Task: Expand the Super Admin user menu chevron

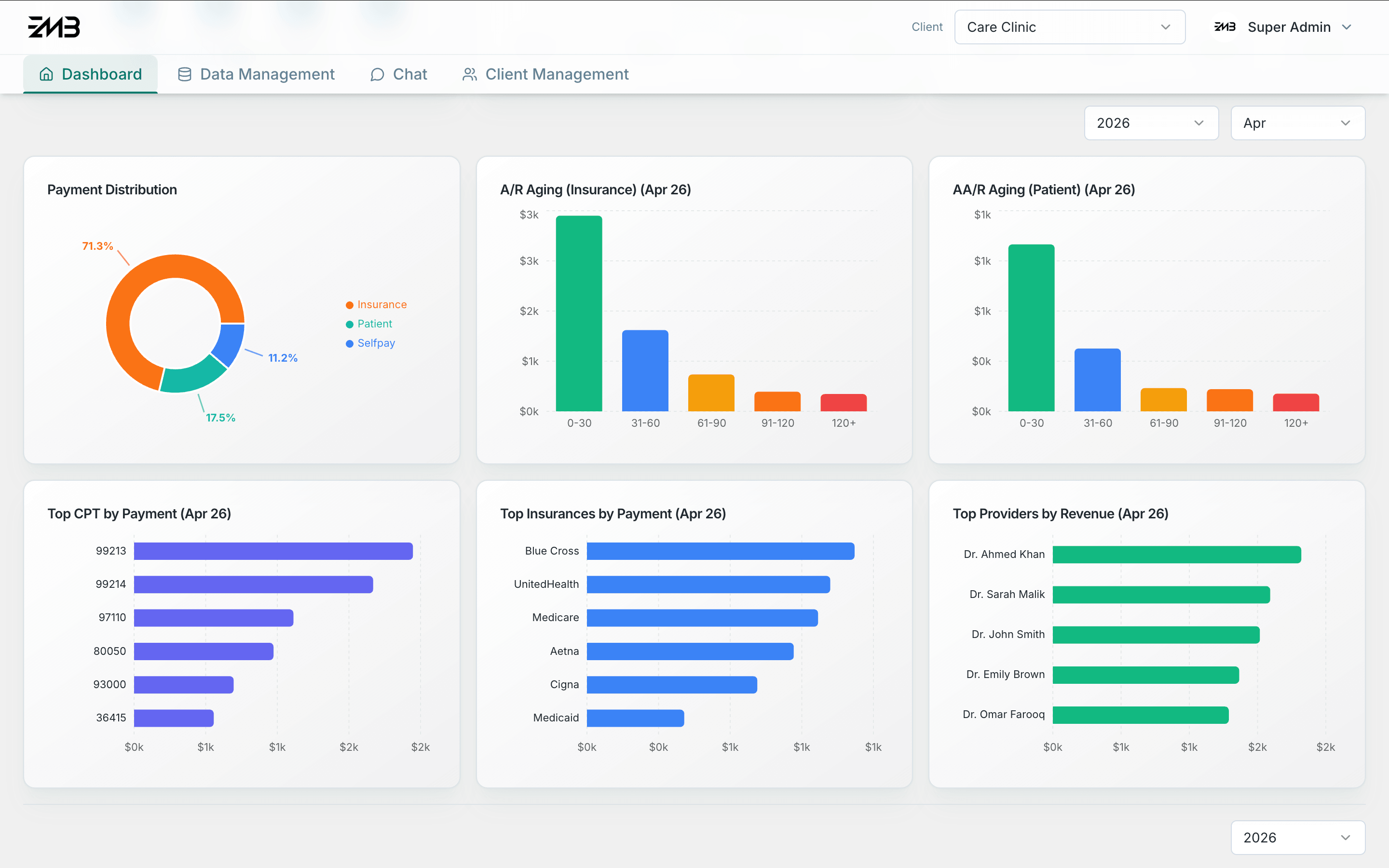Action: click(1347, 27)
